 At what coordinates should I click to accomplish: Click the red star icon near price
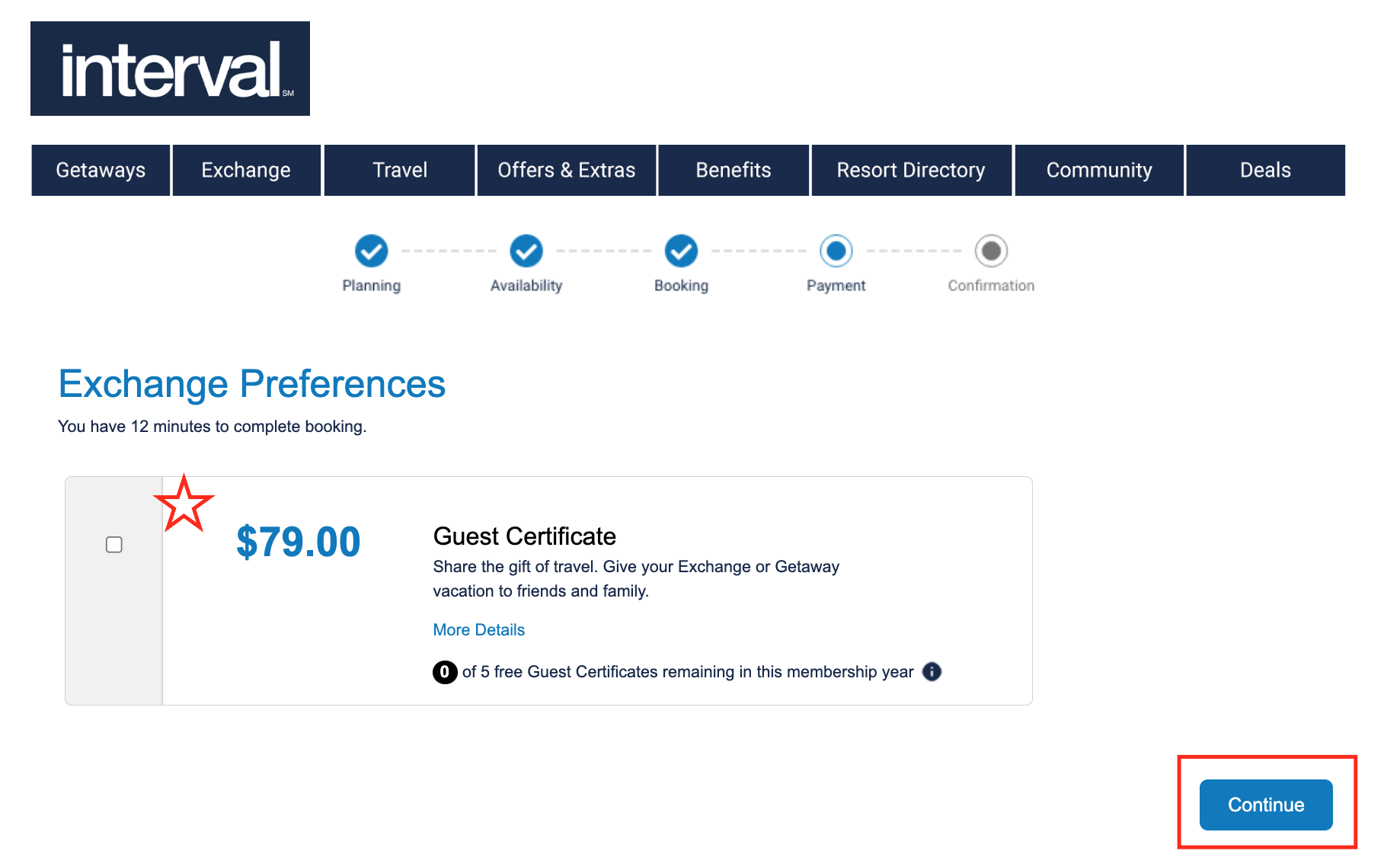click(x=184, y=504)
